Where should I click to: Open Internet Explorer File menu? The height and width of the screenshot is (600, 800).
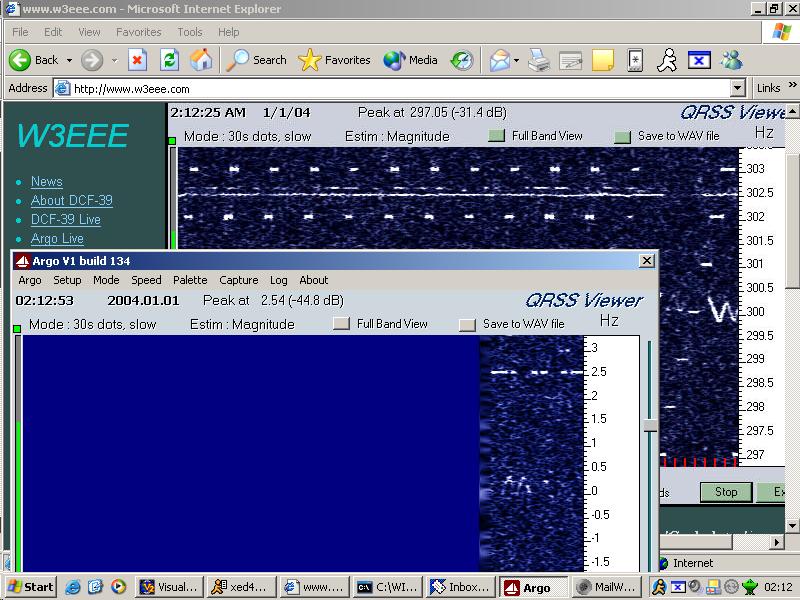(x=20, y=32)
